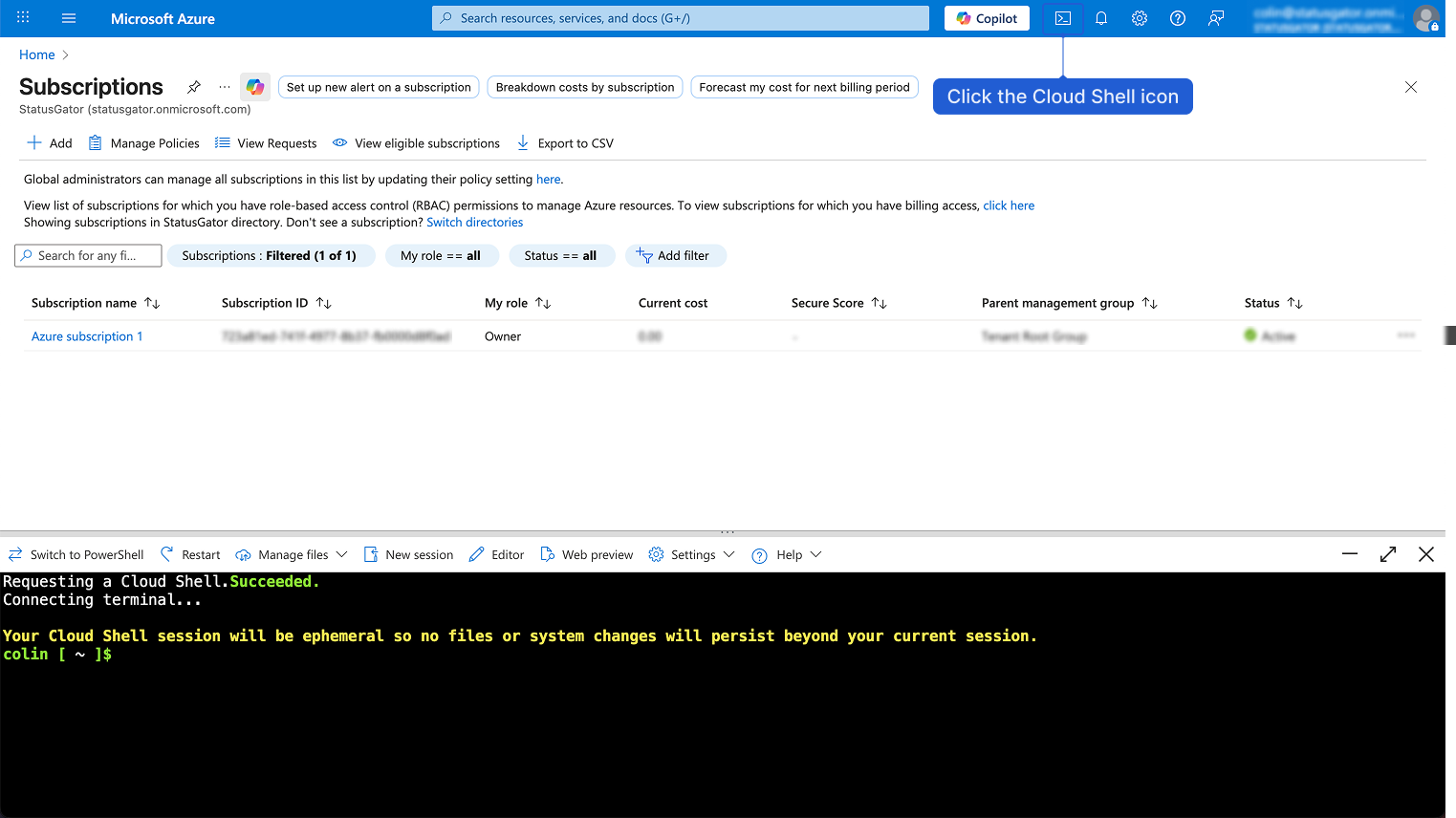Screen dimensions: 1456x818
Task: Open the Cloud Shell Editor
Action: coord(496,554)
